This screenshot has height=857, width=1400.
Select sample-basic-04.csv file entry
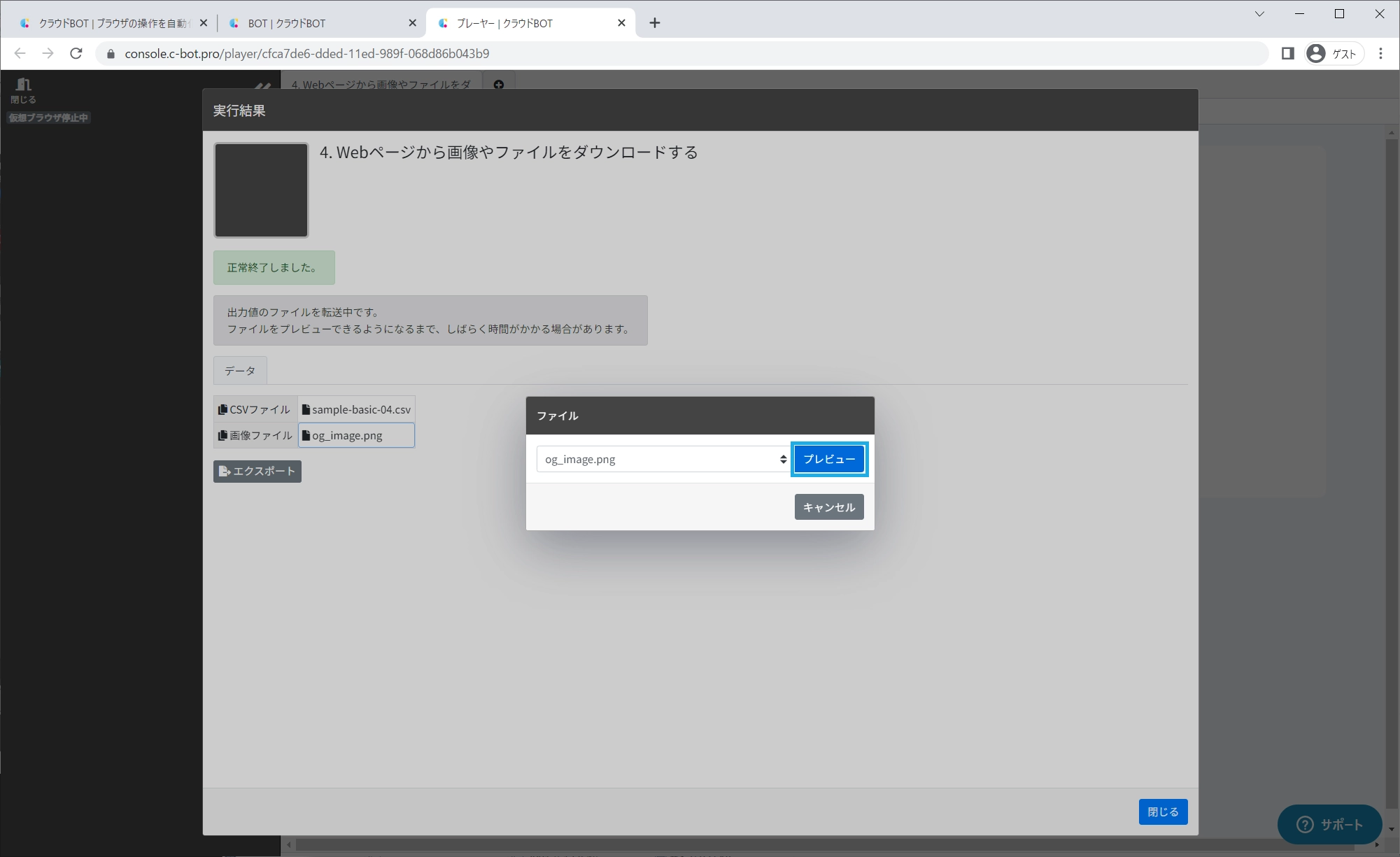[356, 410]
